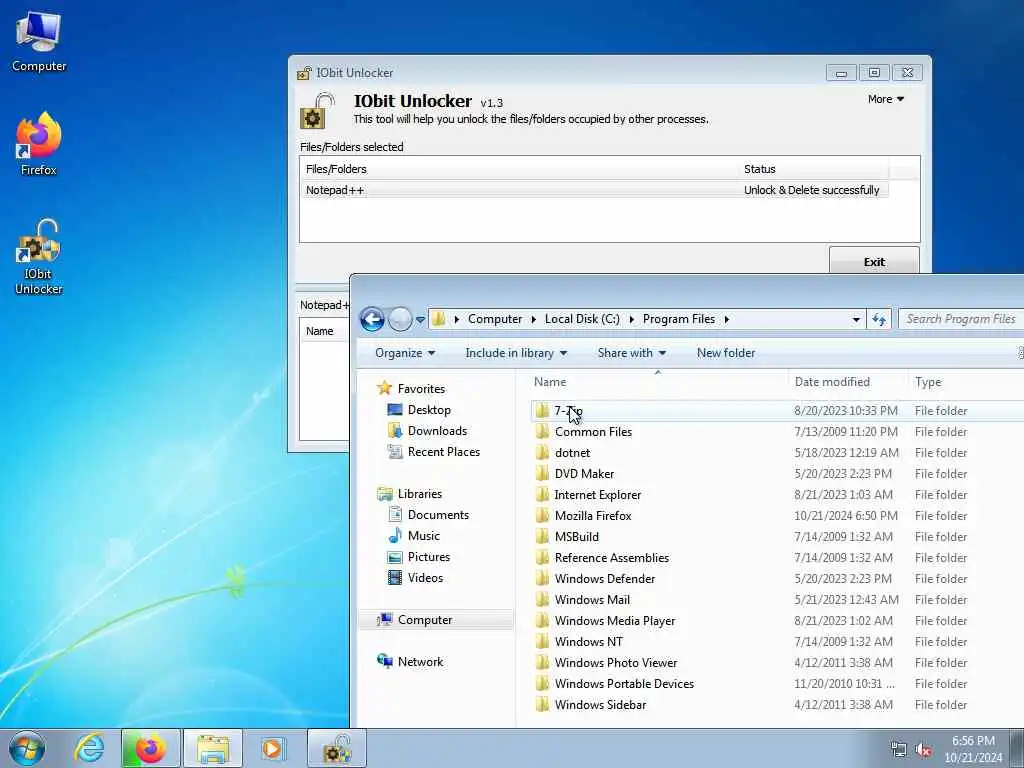Launch the Firefox desktop shortcut
Screen dimensions: 1024x768
click(39, 145)
